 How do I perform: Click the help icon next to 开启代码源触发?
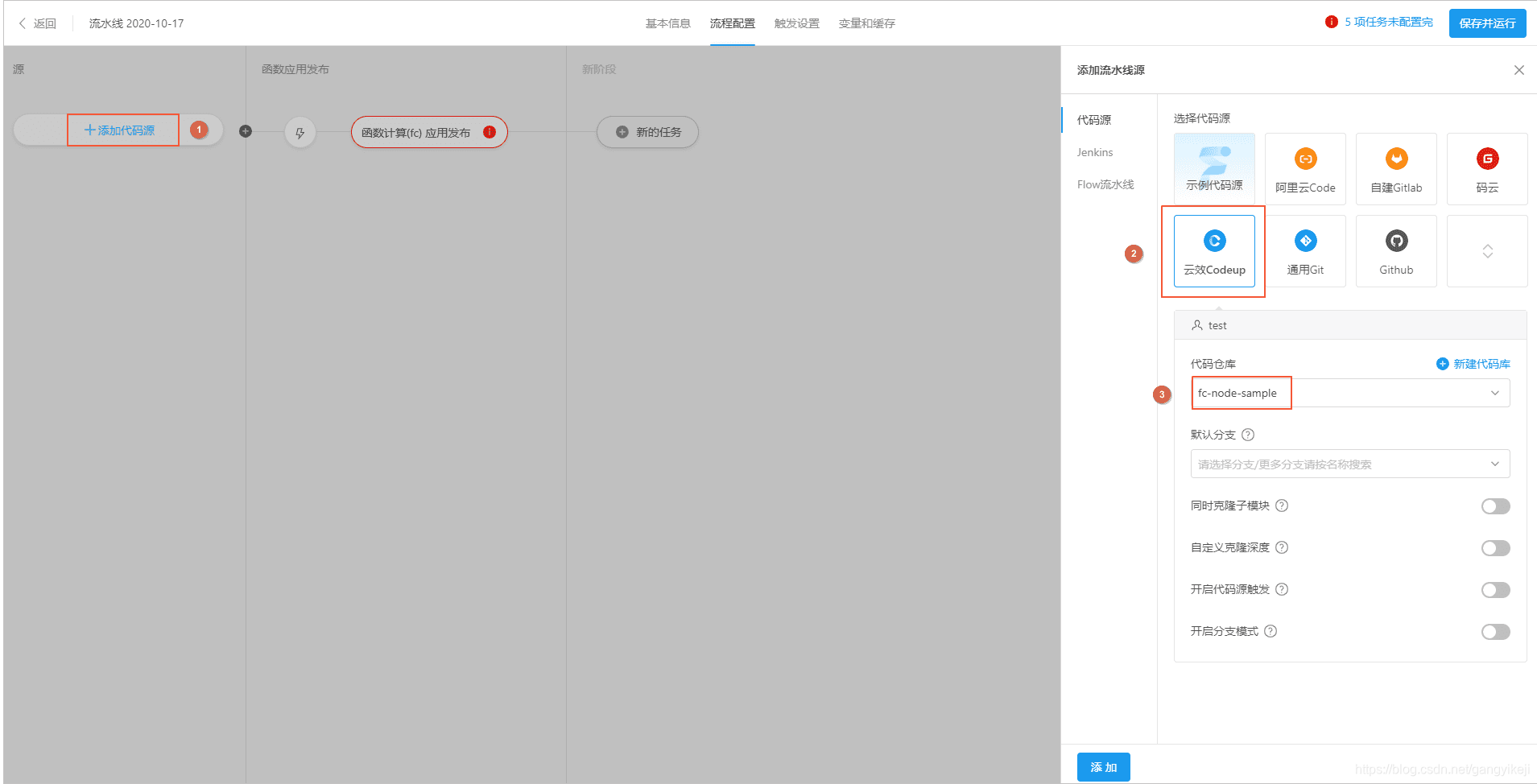1282,589
